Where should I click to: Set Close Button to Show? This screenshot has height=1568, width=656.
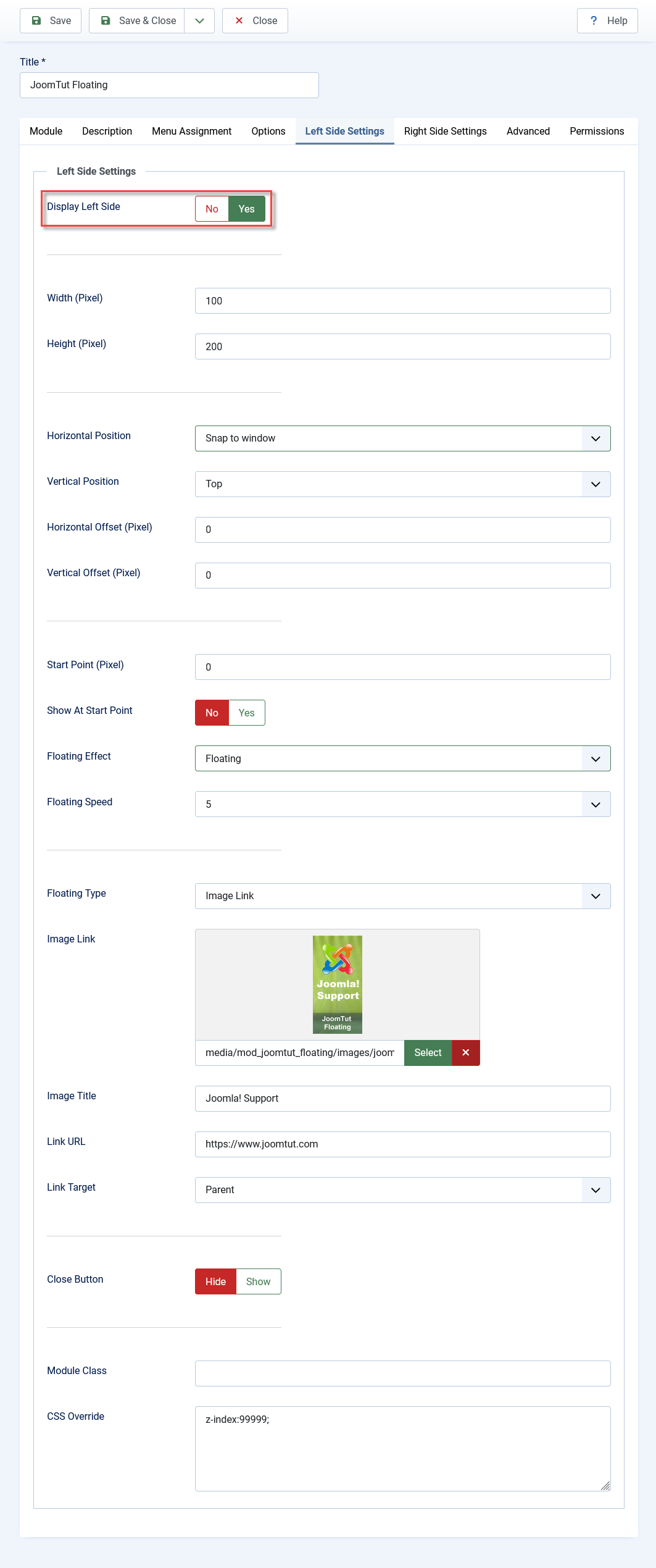point(259,1281)
